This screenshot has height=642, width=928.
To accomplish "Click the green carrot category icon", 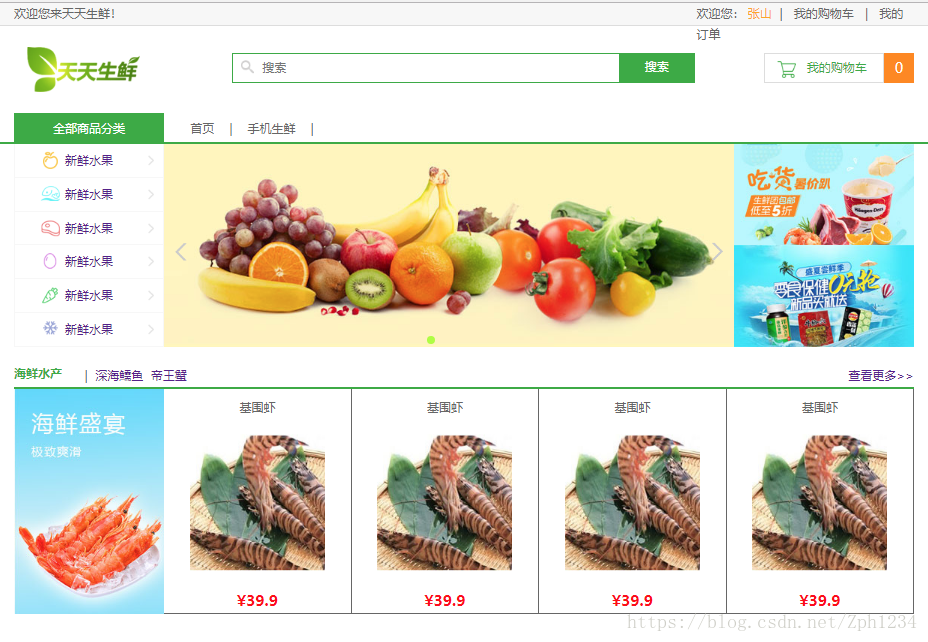I will (x=50, y=295).
